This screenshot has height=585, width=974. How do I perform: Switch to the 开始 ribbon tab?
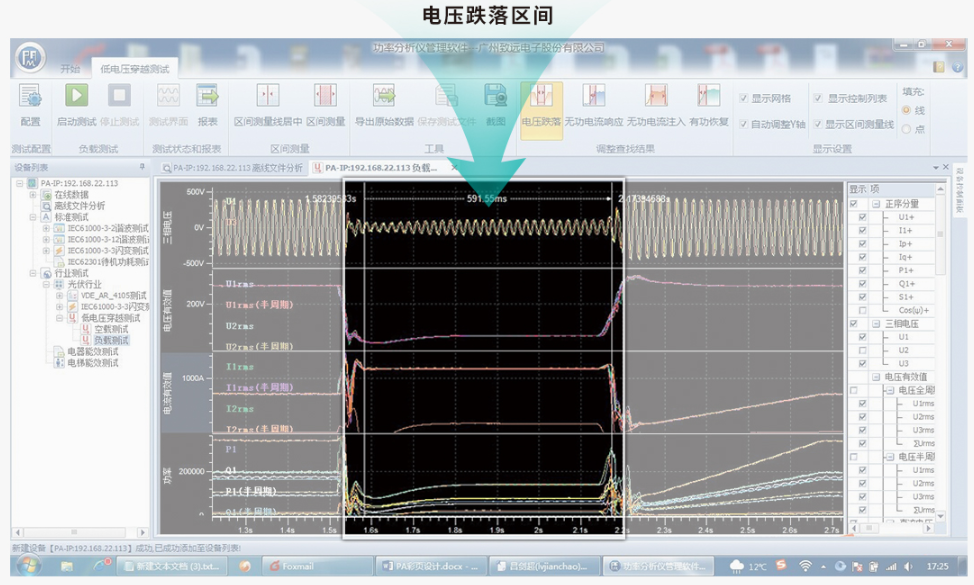(70, 69)
